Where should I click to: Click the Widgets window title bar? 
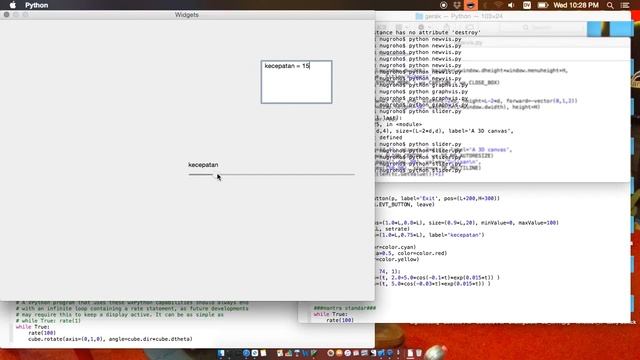point(187,15)
